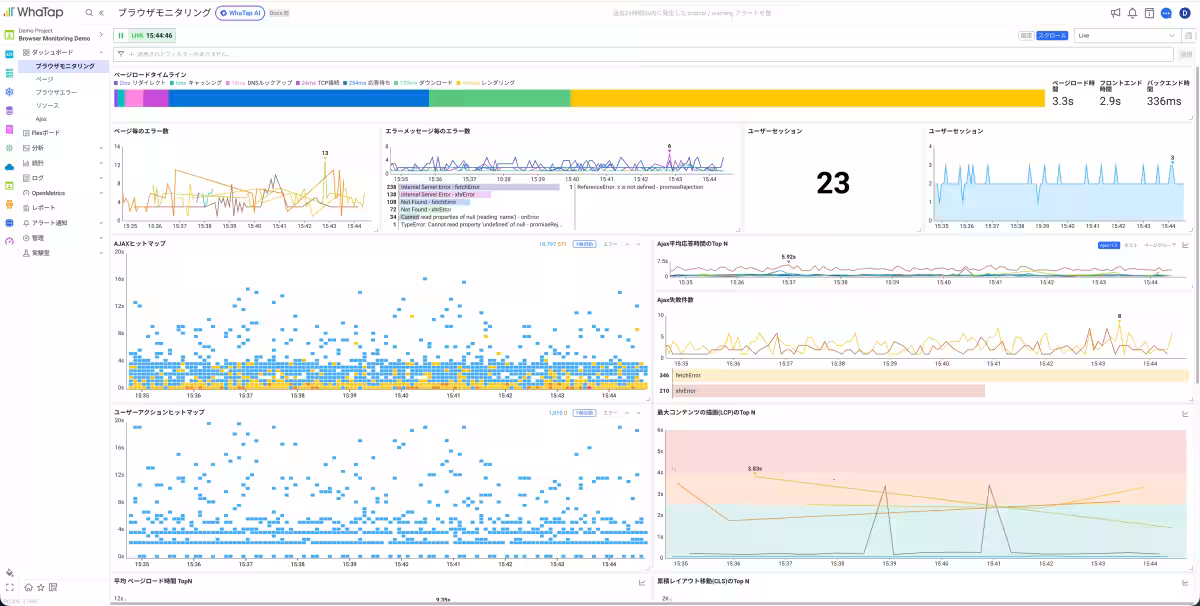The image size is (1200, 606).
Task: Open the WhaTap AI assistant
Action: pyautogui.click(x=239, y=13)
